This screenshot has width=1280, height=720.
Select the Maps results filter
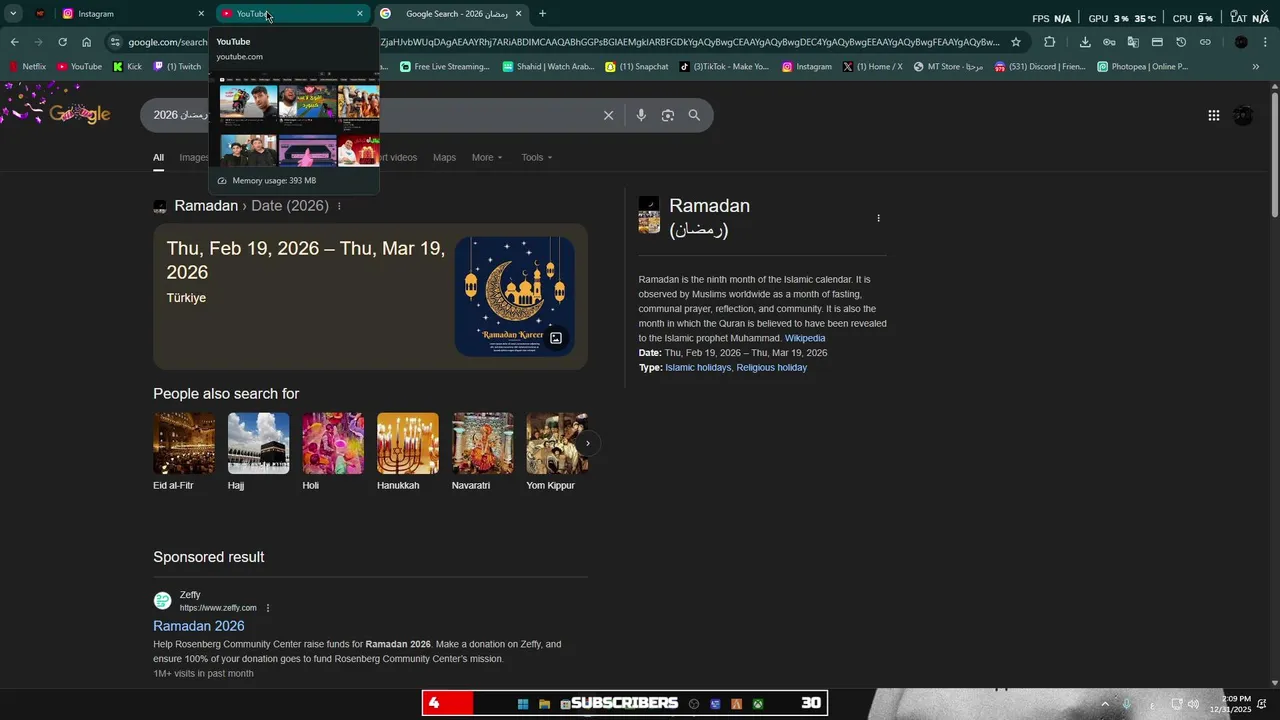(x=444, y=157)
